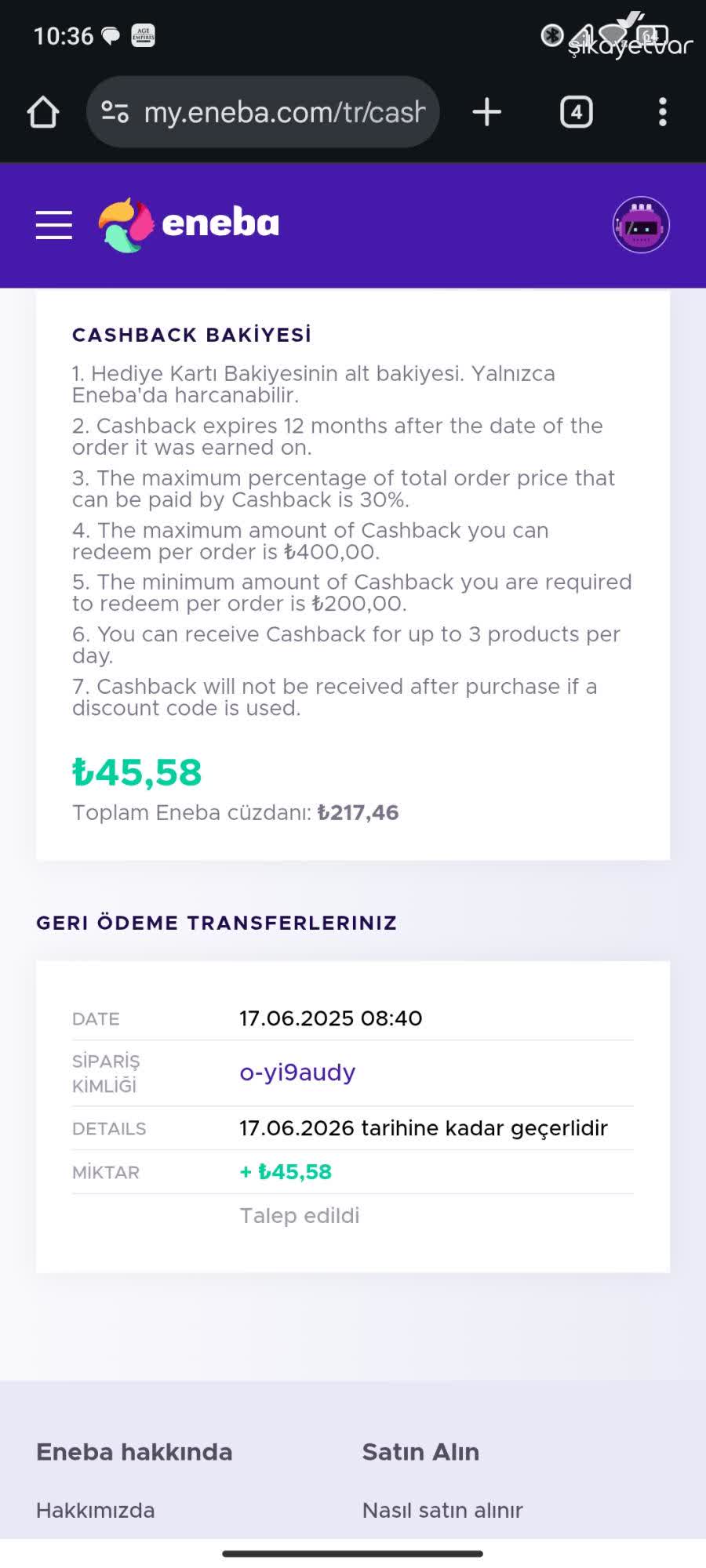Open the Hakkımızda footer link
The width and height of the screenshot is (706, 1568).
(96, 1510)
